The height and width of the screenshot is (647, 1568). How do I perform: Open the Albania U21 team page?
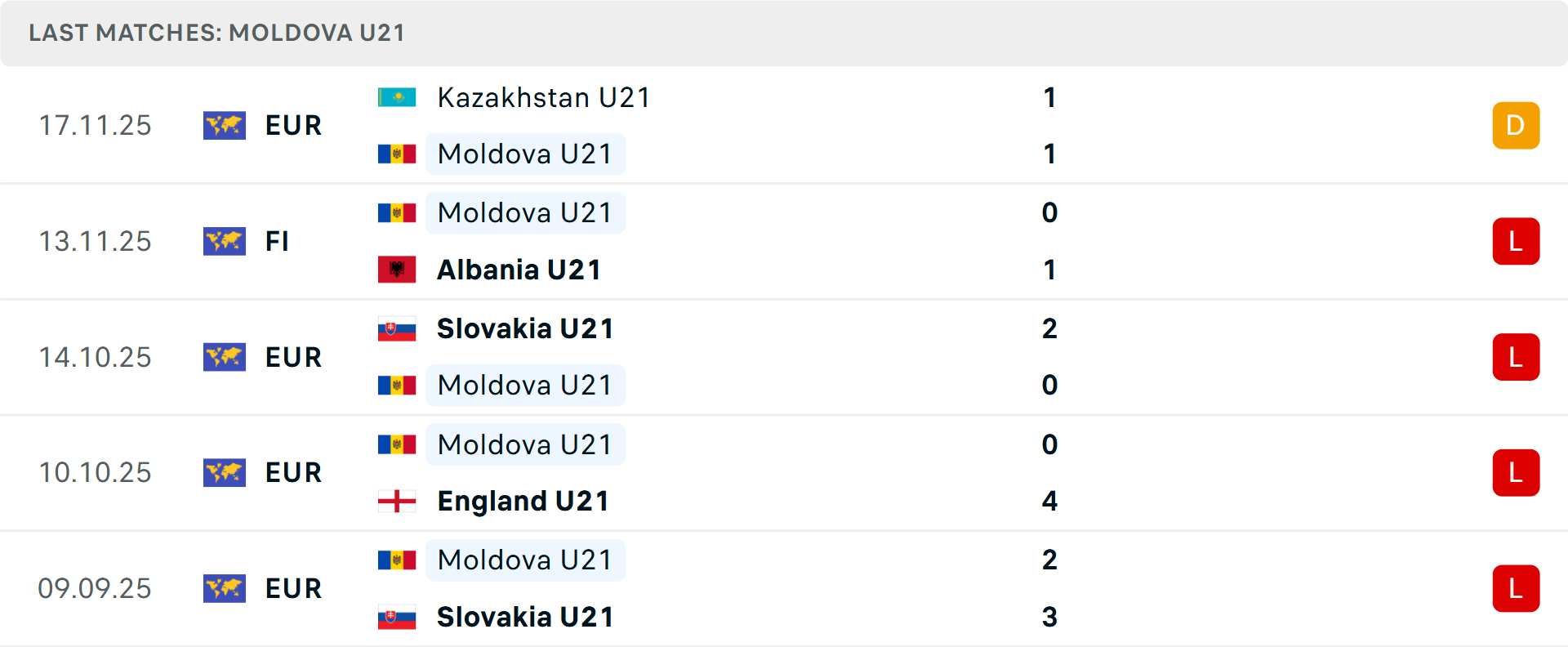coord(519,270)
